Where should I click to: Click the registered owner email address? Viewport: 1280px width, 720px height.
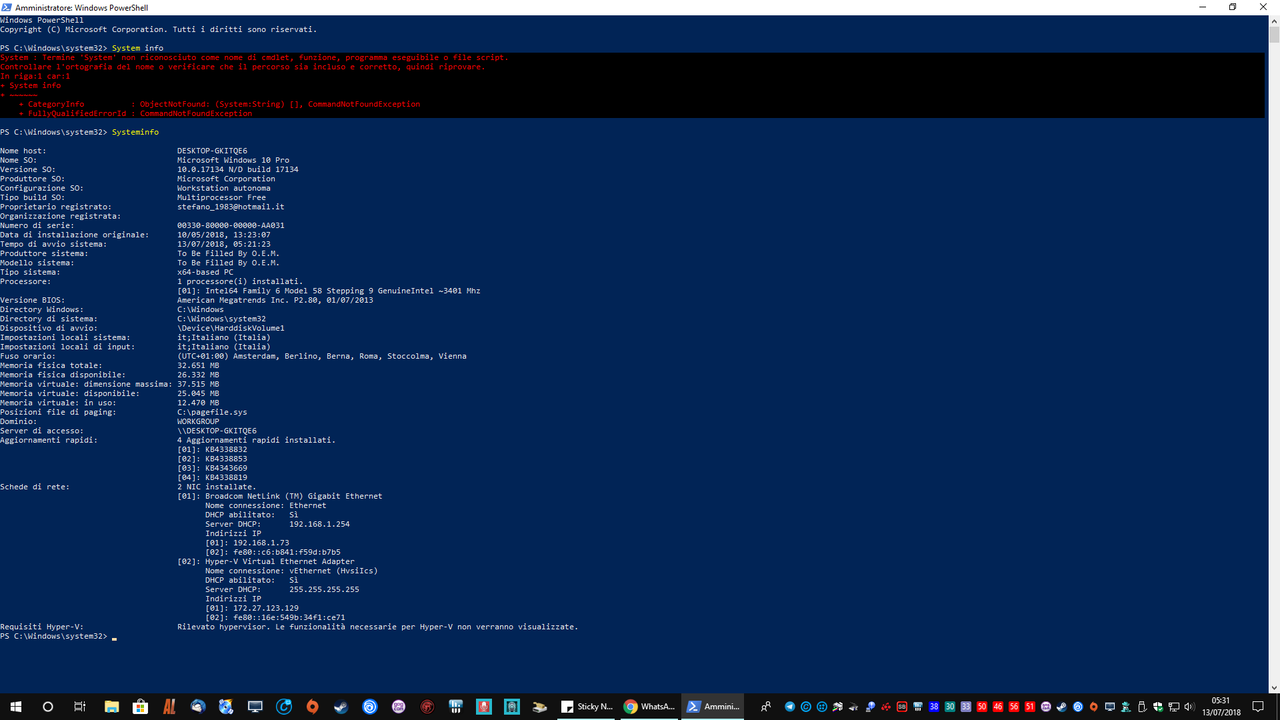coord(231,207)
